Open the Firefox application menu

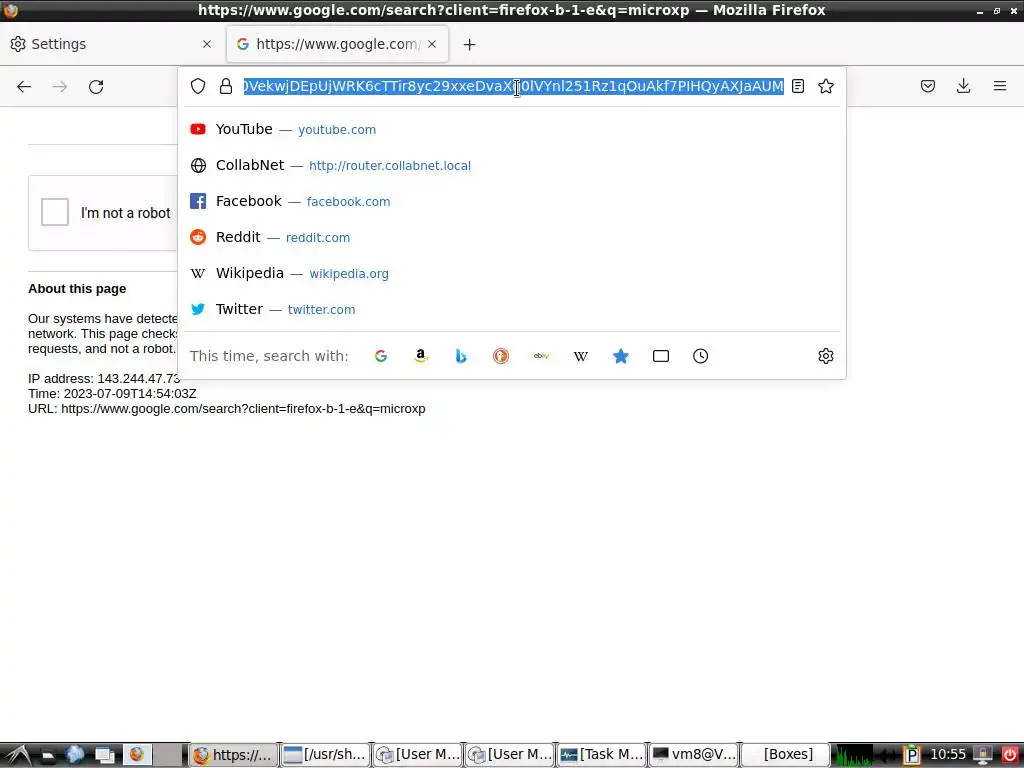(999, 86)
